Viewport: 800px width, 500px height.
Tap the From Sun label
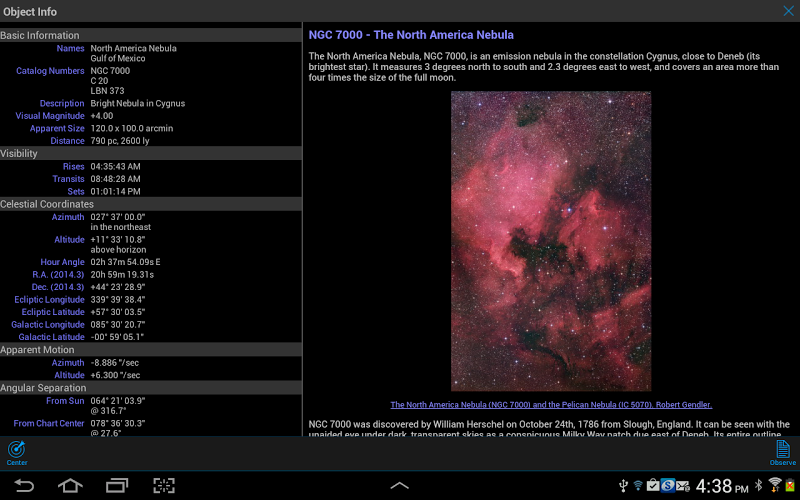click(x=65, y=401)
